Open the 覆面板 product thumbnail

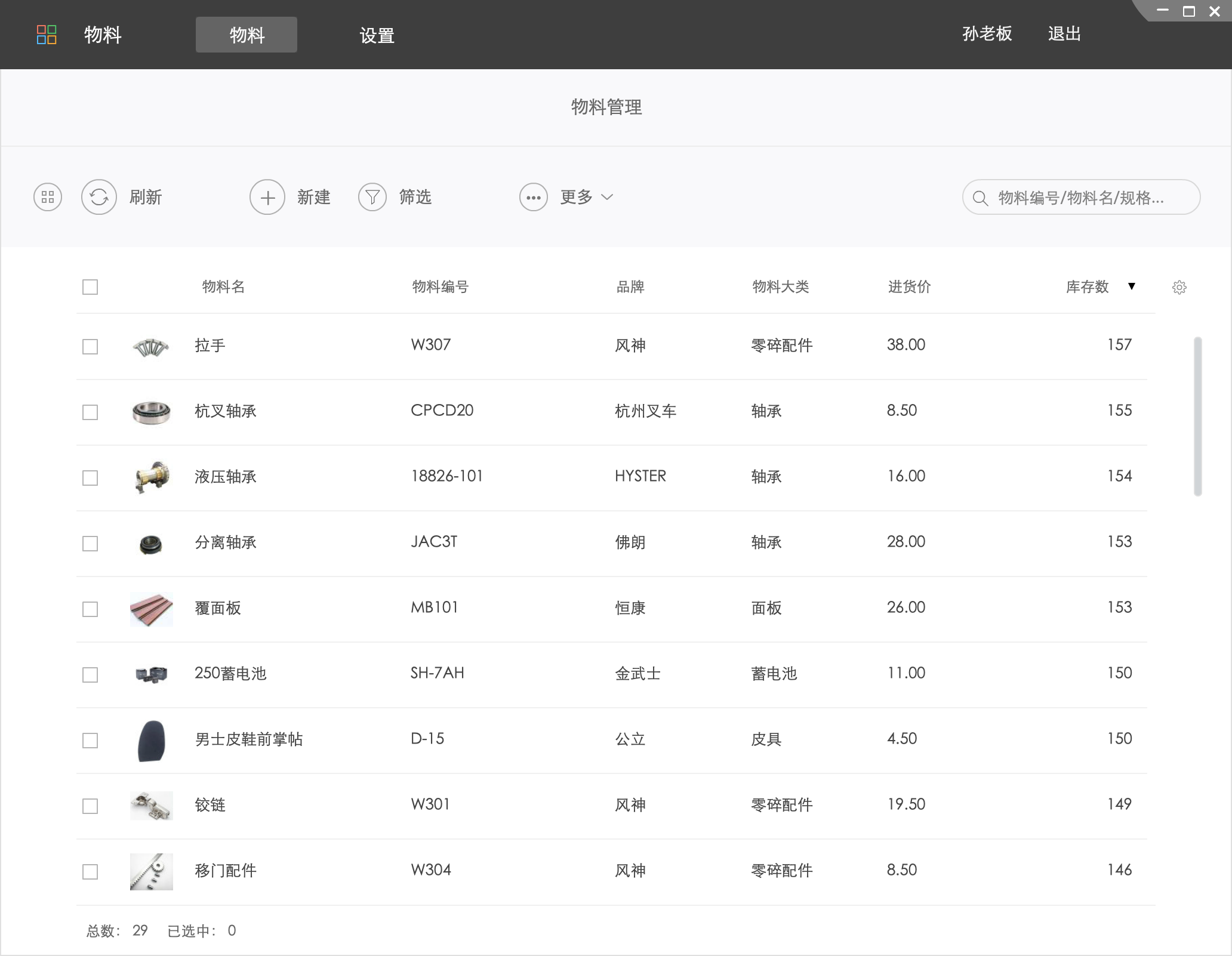click(x=152, y=609)
